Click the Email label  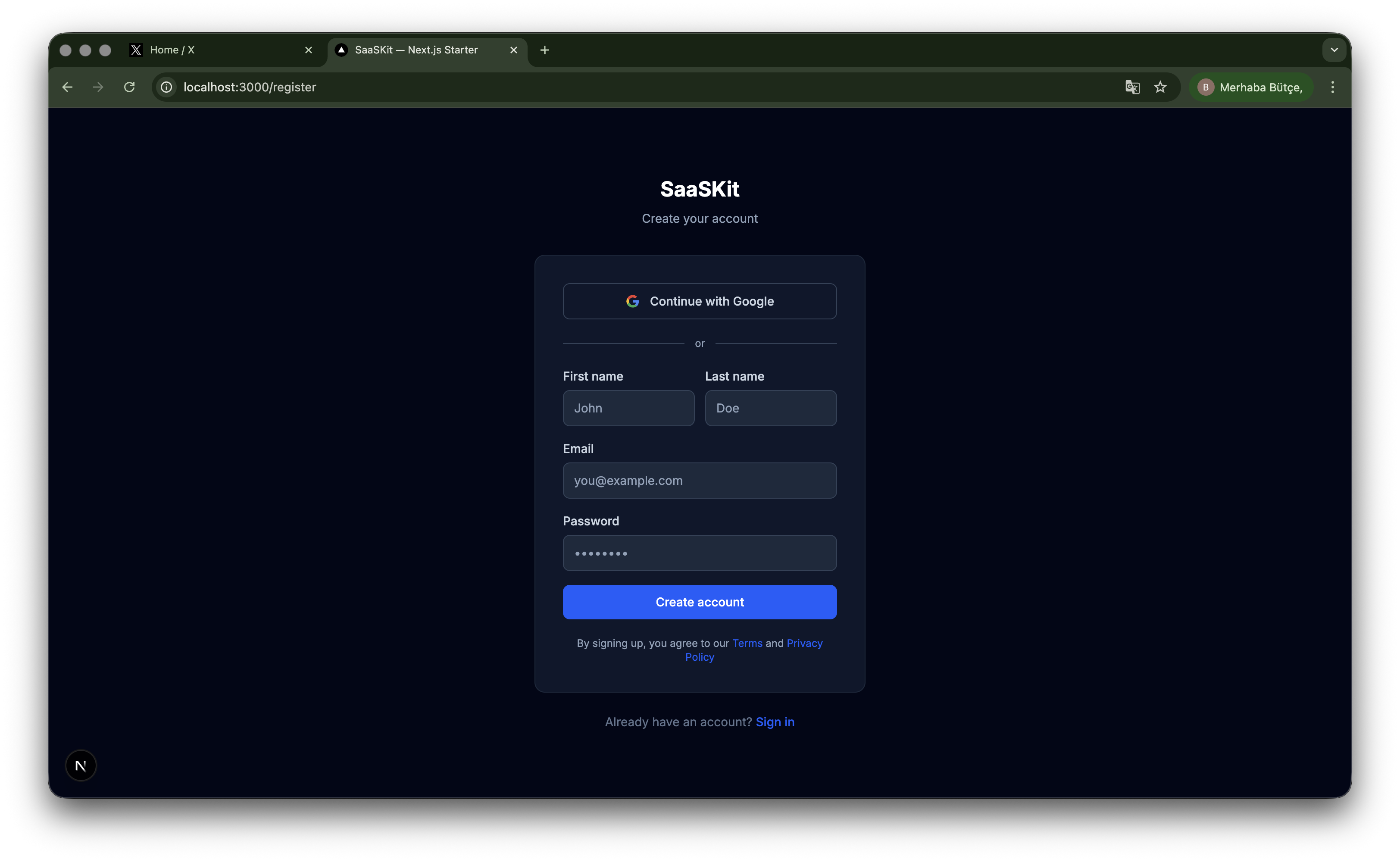click(x=578, y=449)
